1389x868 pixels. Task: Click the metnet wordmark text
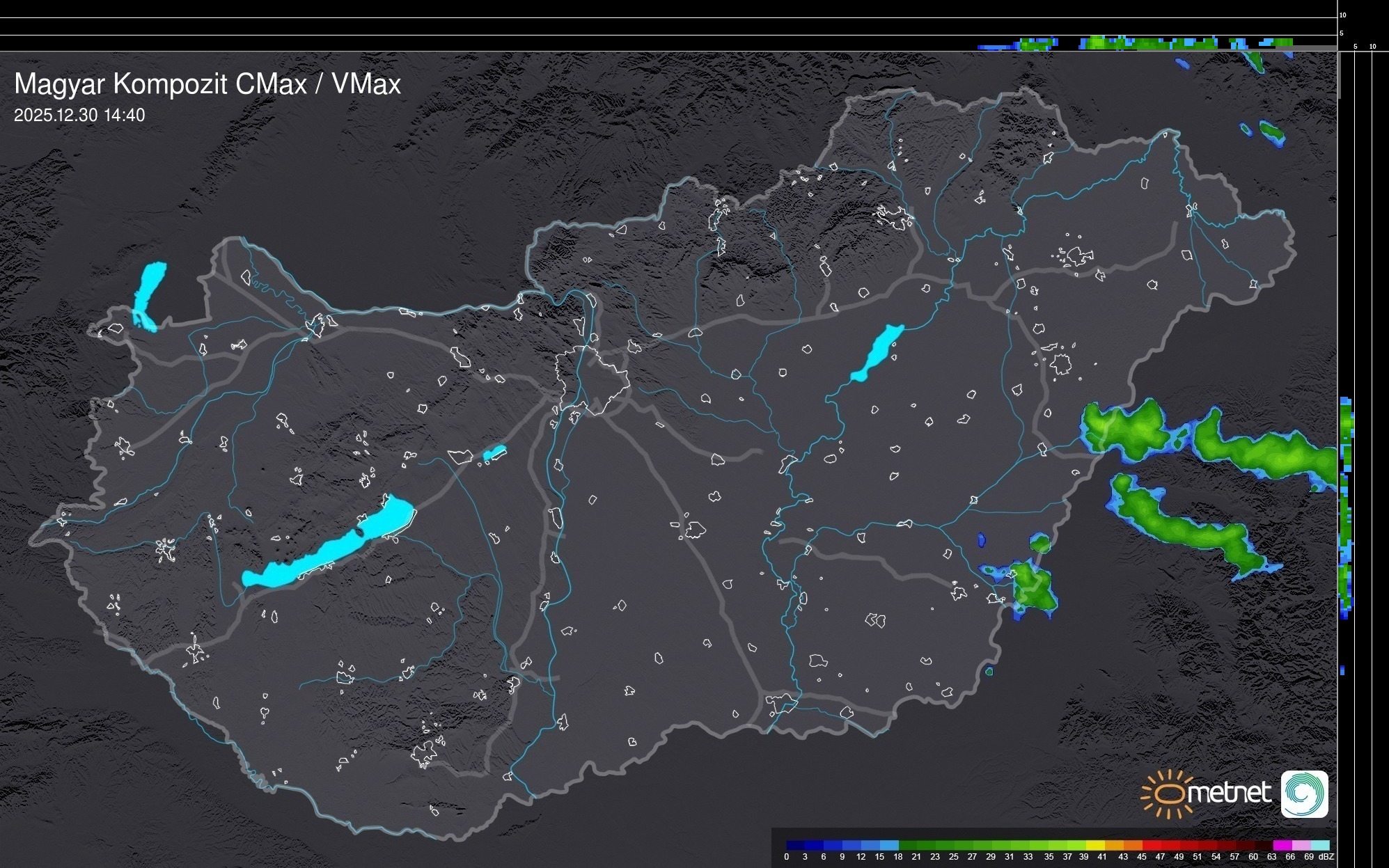1230,793
